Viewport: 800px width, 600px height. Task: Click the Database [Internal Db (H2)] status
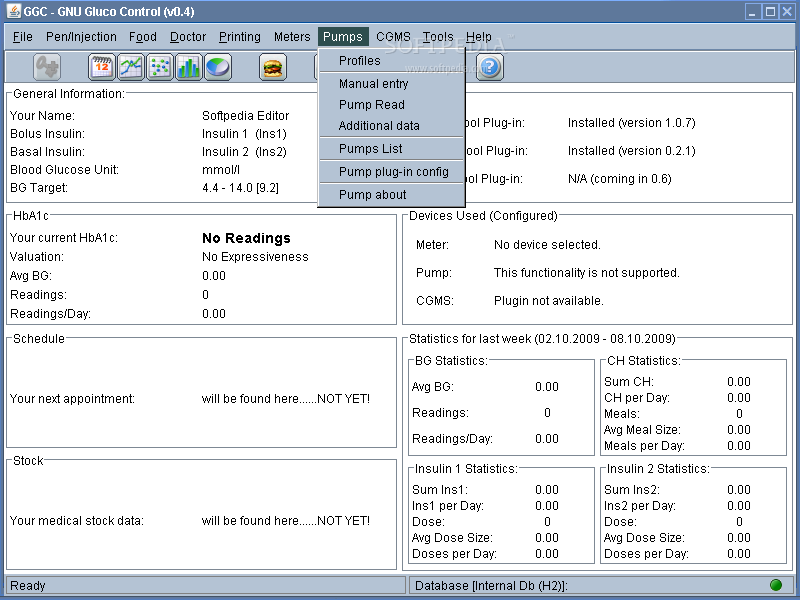491,586
